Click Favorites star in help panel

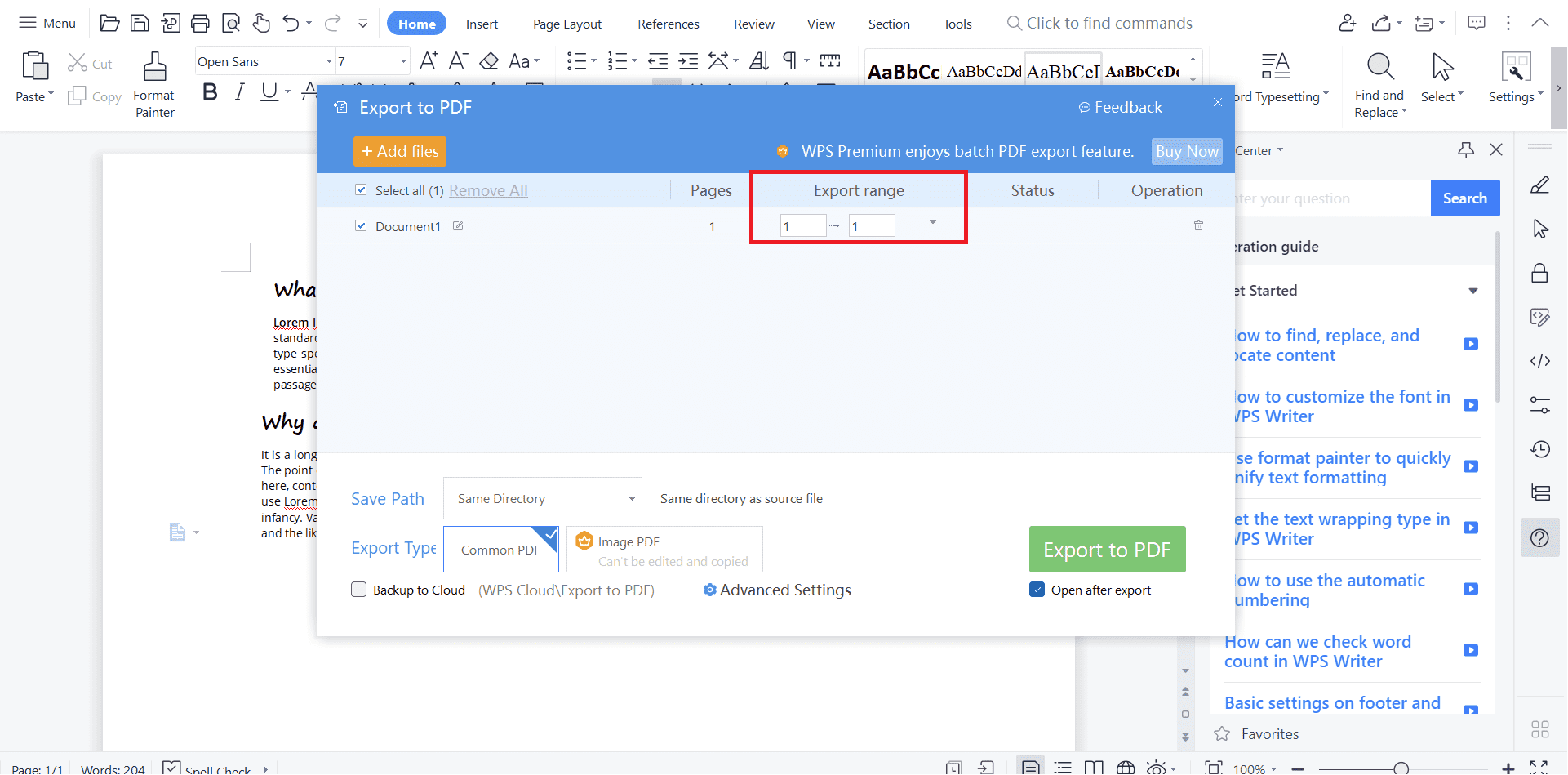click(1222, 733)
